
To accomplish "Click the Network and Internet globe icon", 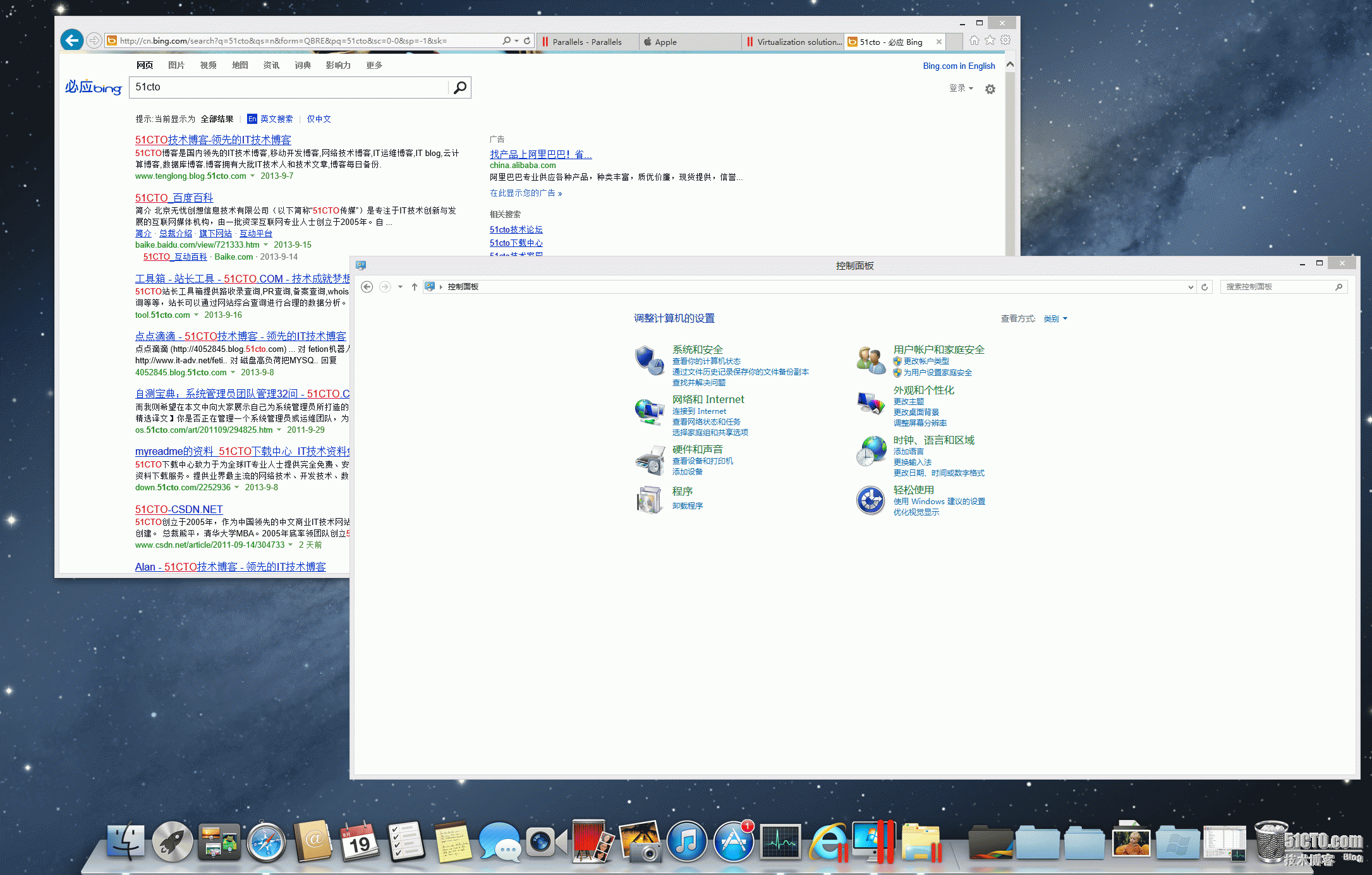I will [x=649, y=411].
